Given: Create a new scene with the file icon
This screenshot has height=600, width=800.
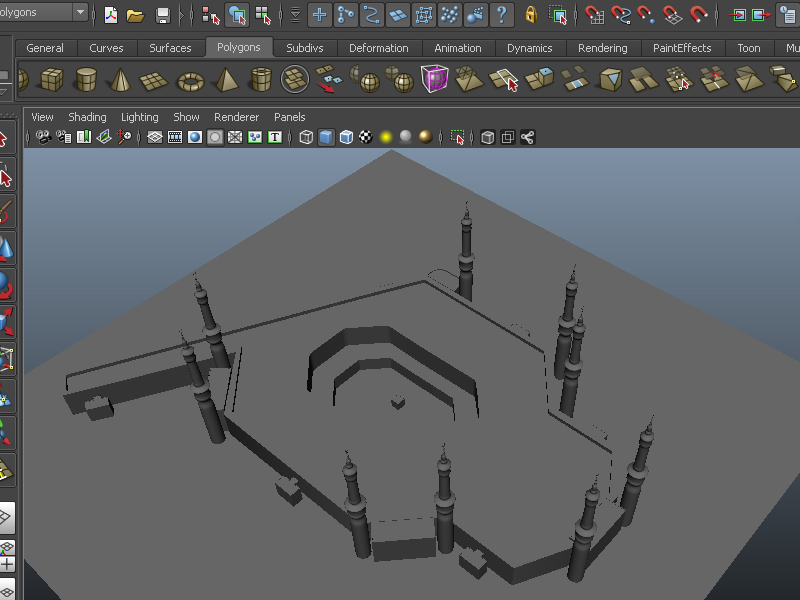Looking at the screenshot, I should (111, 15).
